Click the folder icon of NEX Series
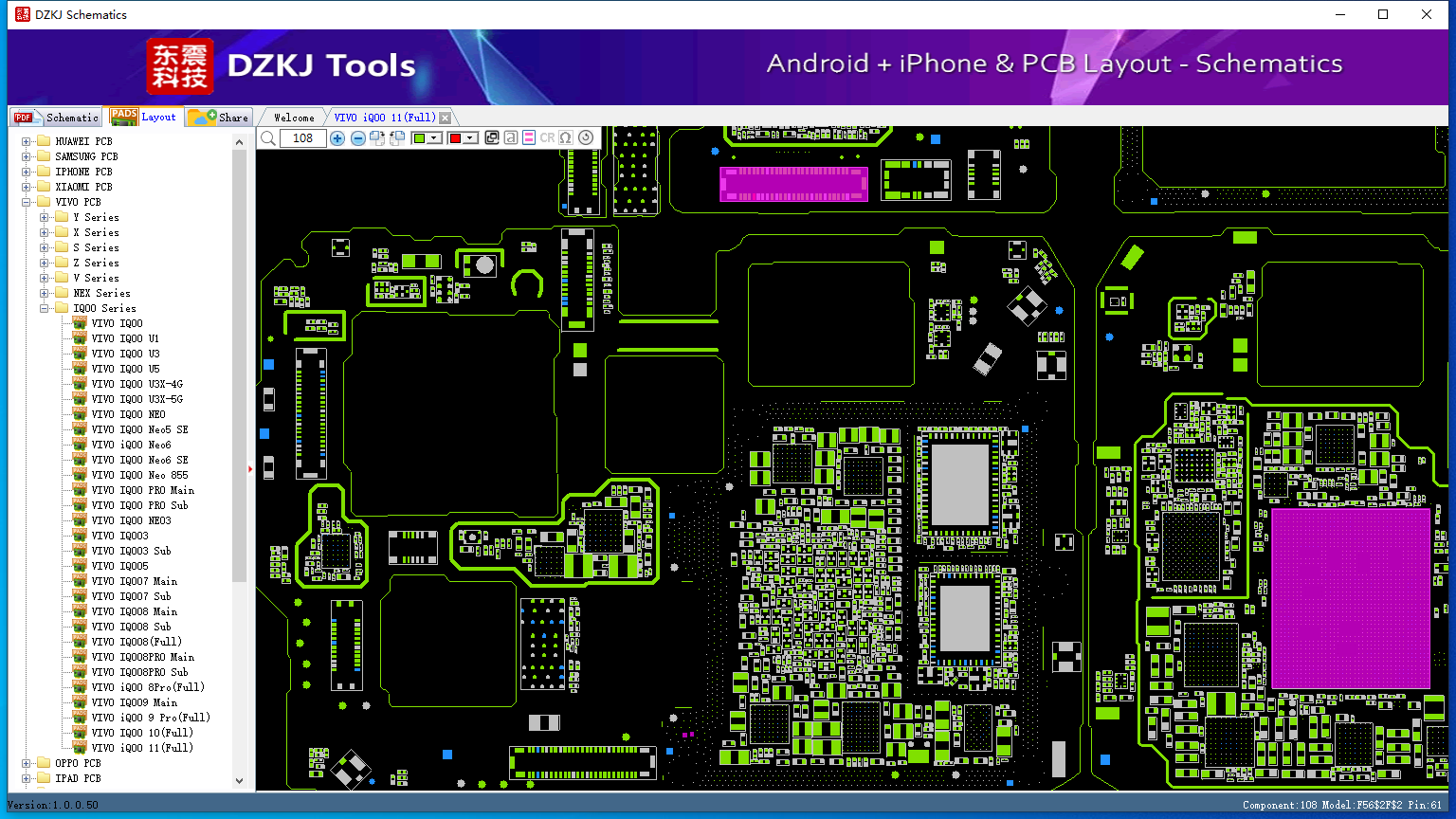 [x=62, y=293]
